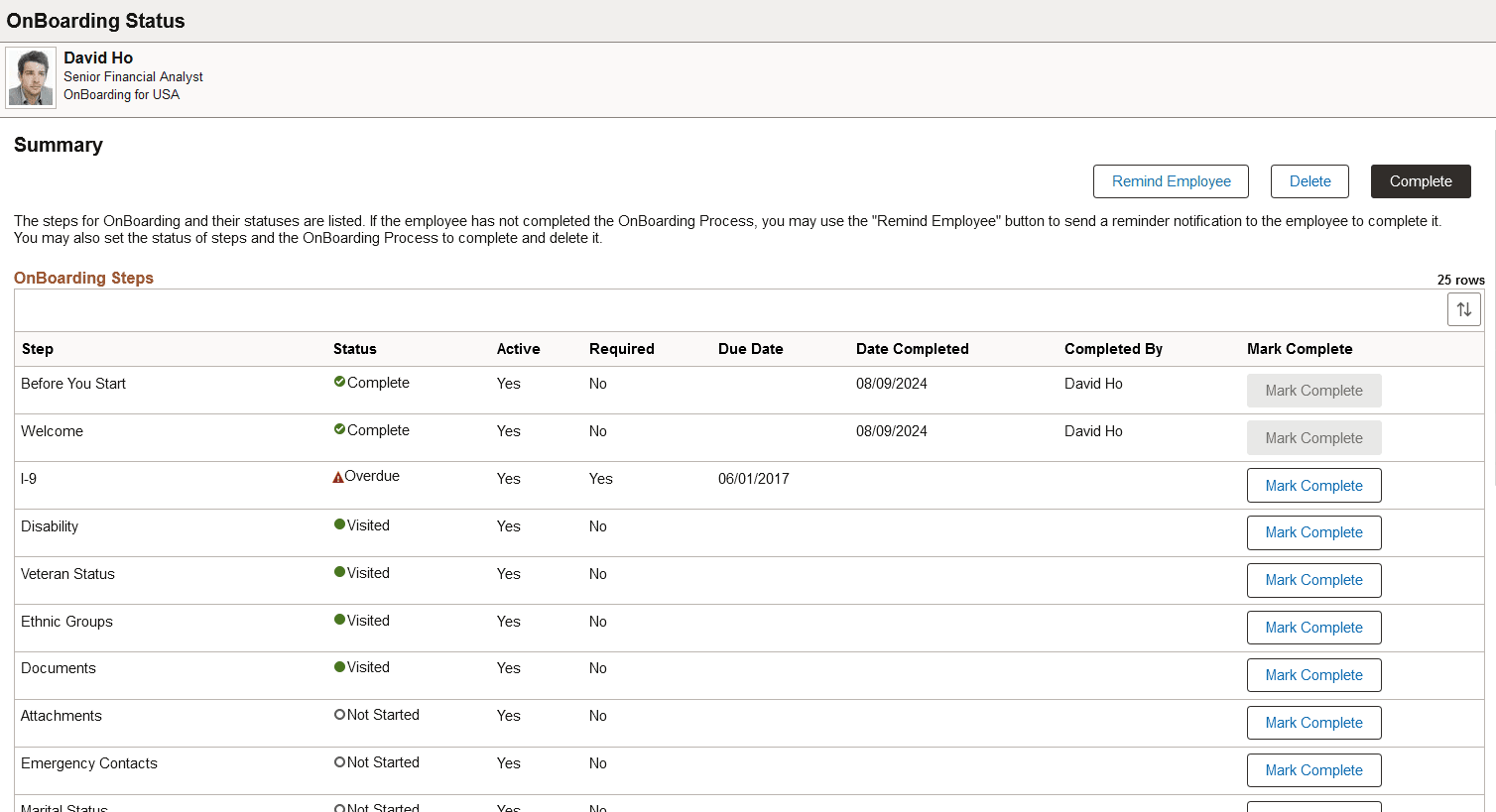Click the Remind Employee button
This screenshot has width=1496, height=812.
click(x=1171, y=181)
